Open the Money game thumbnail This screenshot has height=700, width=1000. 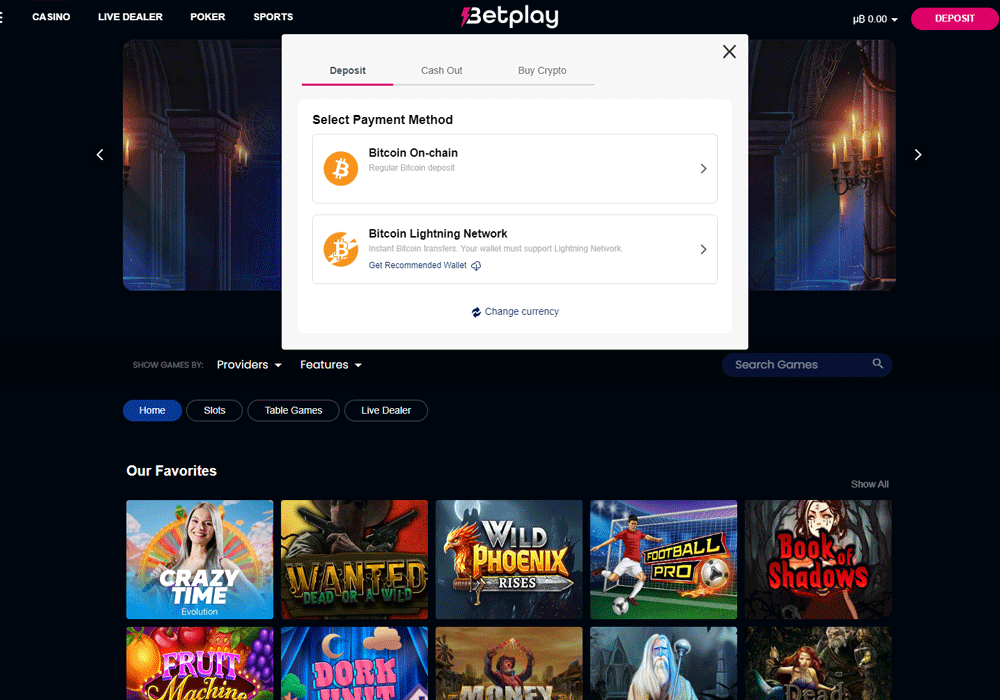click(509, 663)
